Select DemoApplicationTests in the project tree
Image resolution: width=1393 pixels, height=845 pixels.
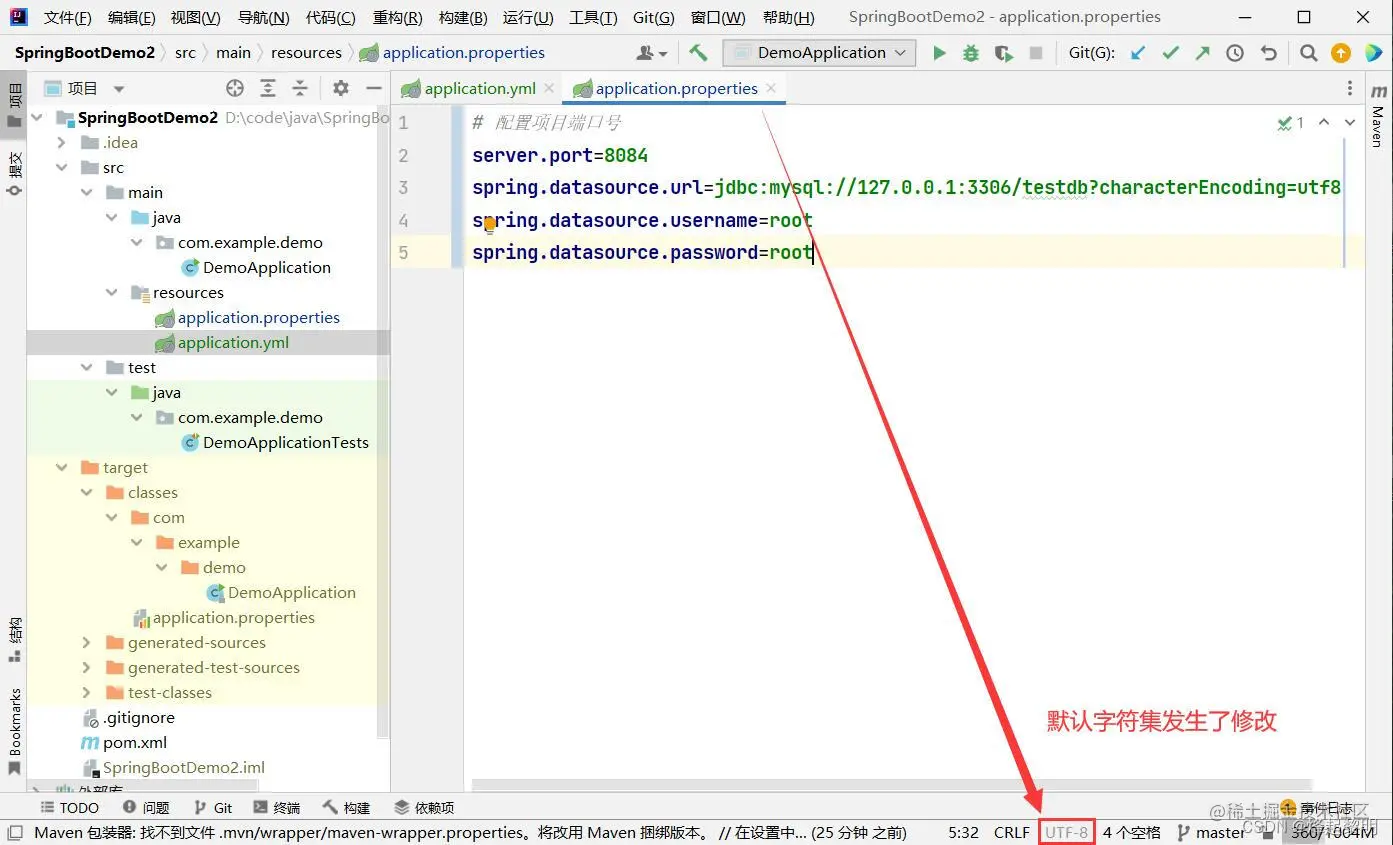point(286,442)
